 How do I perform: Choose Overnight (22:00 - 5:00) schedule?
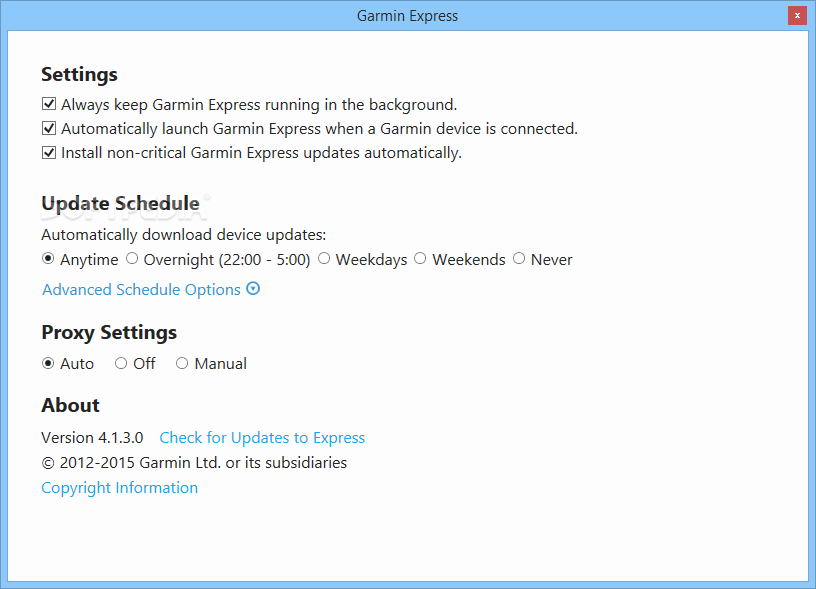tap(132, 259)
